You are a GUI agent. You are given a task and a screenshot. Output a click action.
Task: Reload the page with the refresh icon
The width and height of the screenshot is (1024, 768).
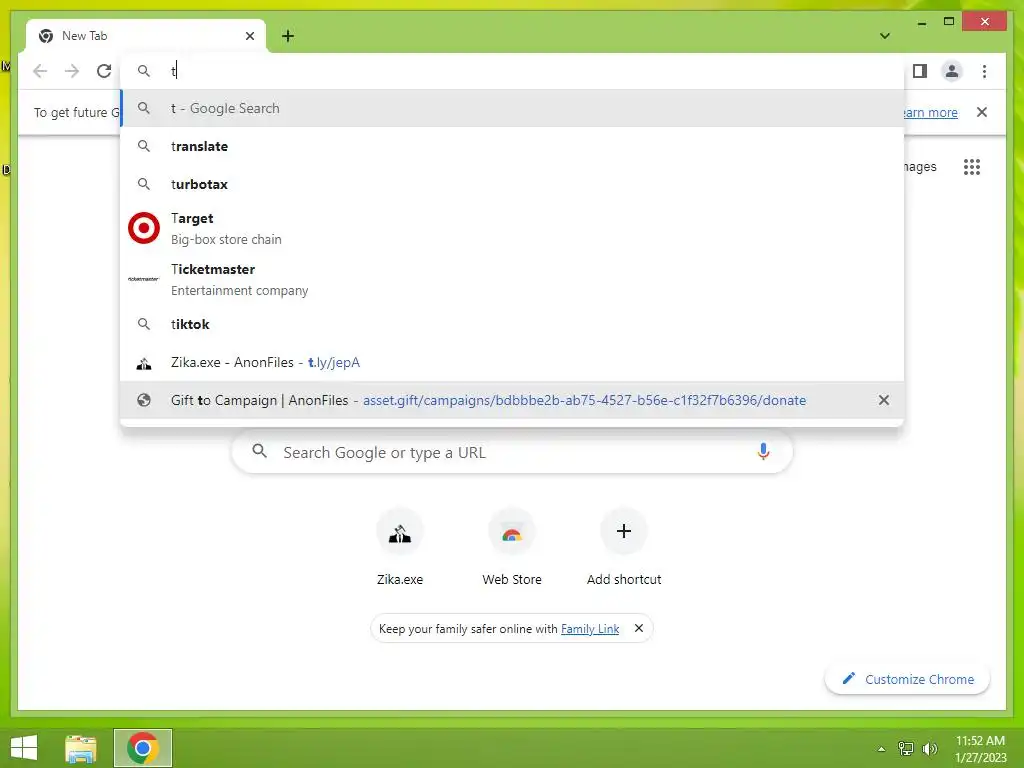(104, 71)
